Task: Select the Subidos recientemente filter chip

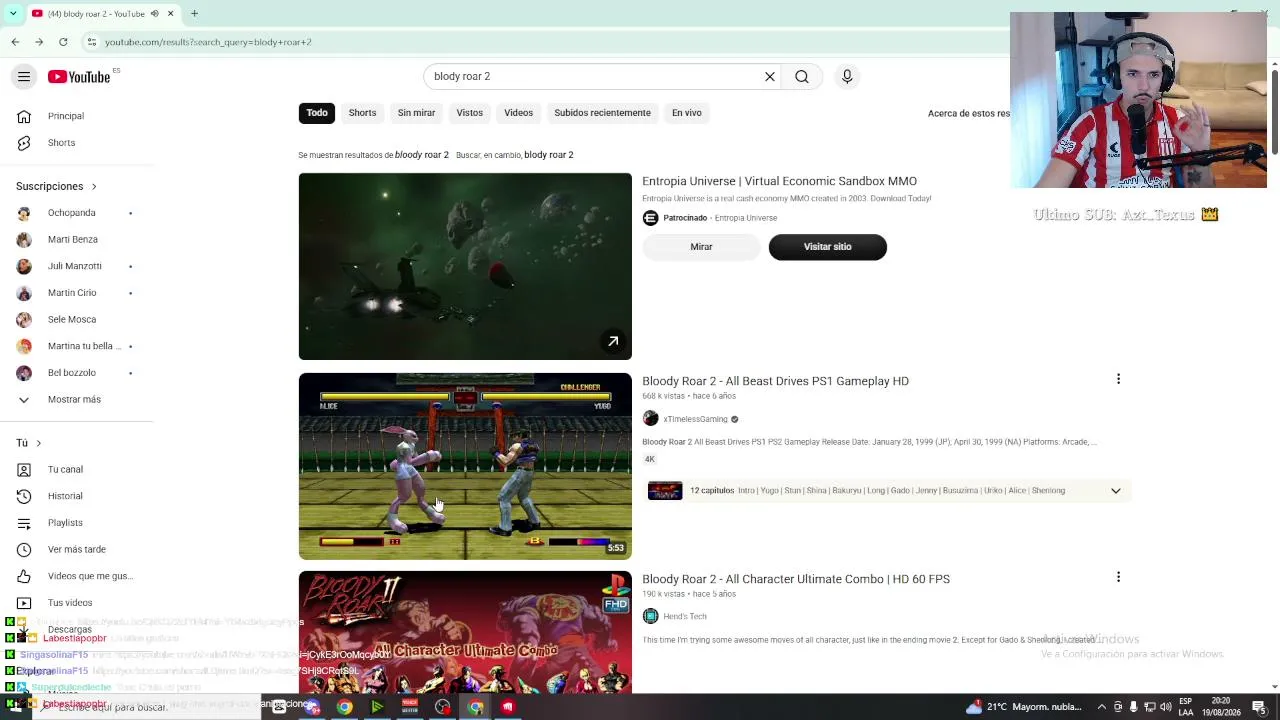Action: click(602, 113)
